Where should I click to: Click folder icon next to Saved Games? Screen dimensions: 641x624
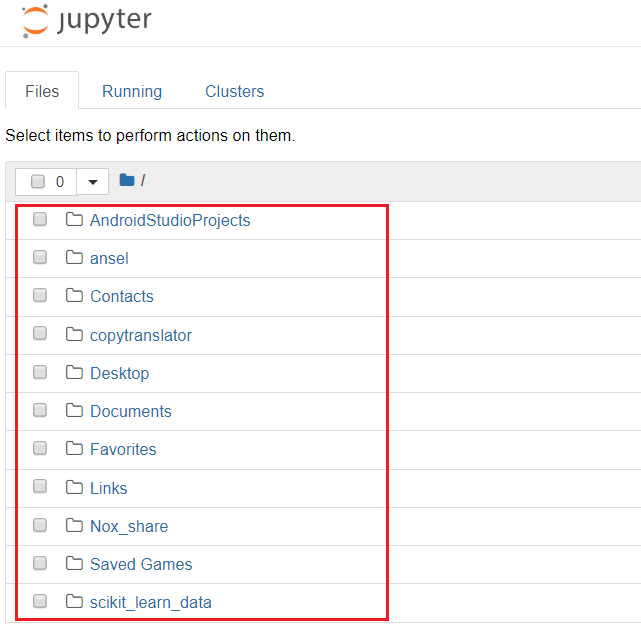click(74, 563)
